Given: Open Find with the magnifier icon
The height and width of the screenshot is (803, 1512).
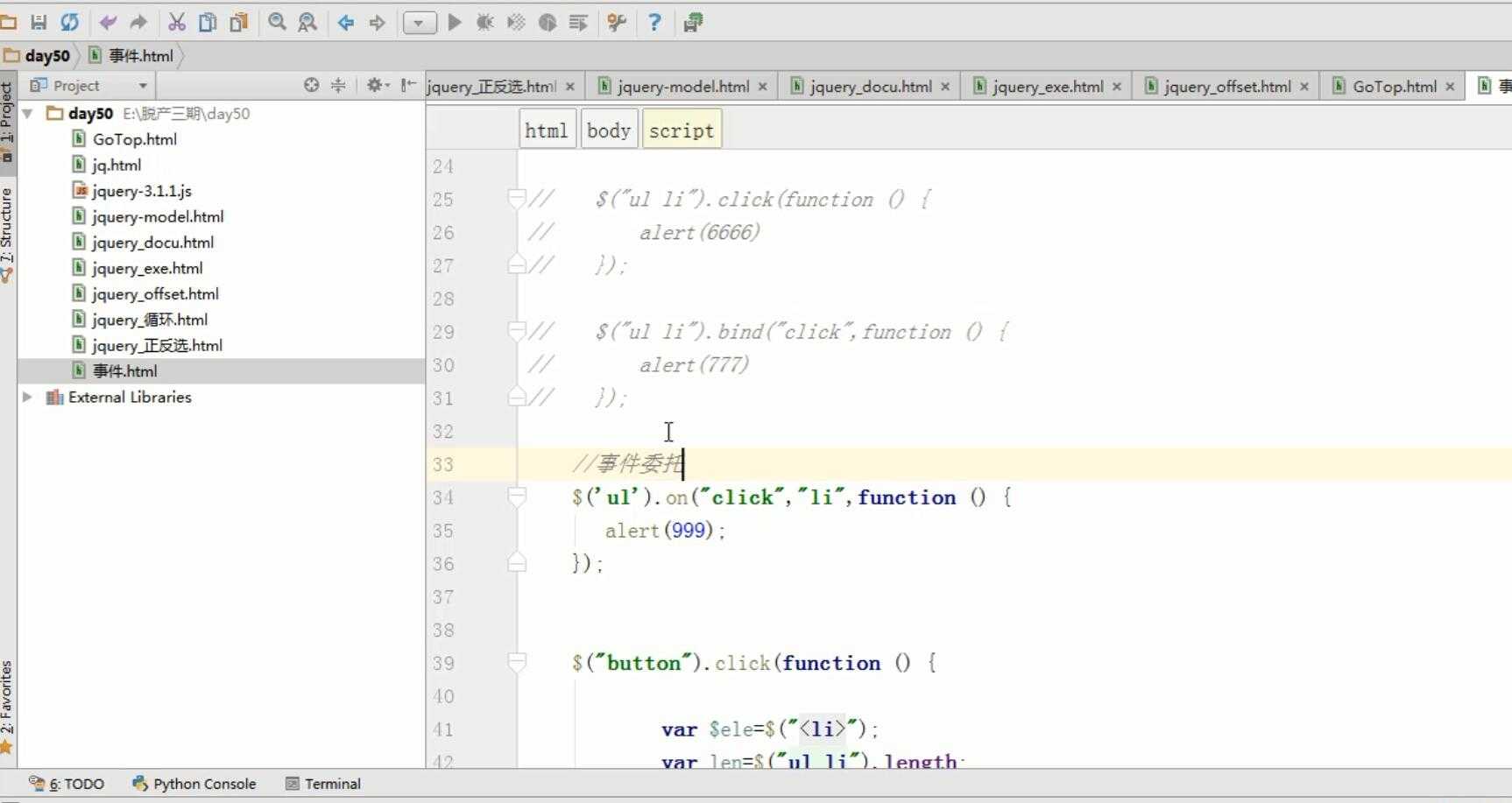Looking at the screenshot, I should click(277, 23).
